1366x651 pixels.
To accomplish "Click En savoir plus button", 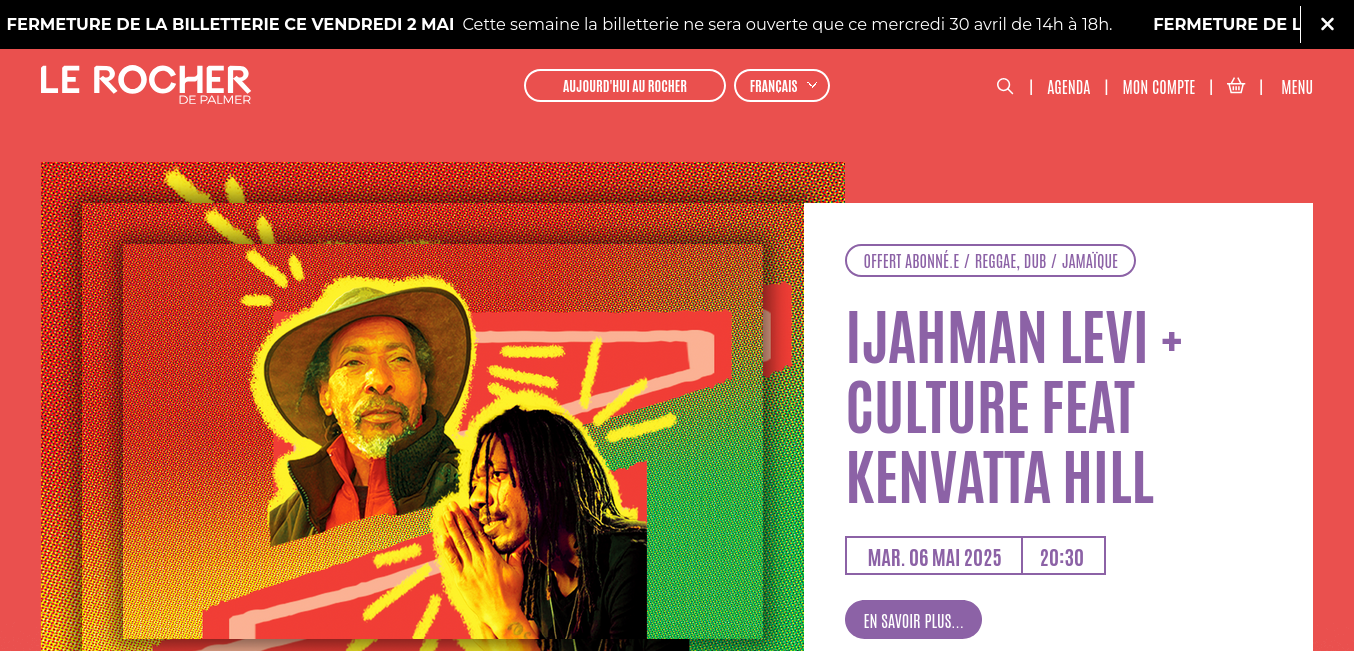I will (x=913, y=620).
